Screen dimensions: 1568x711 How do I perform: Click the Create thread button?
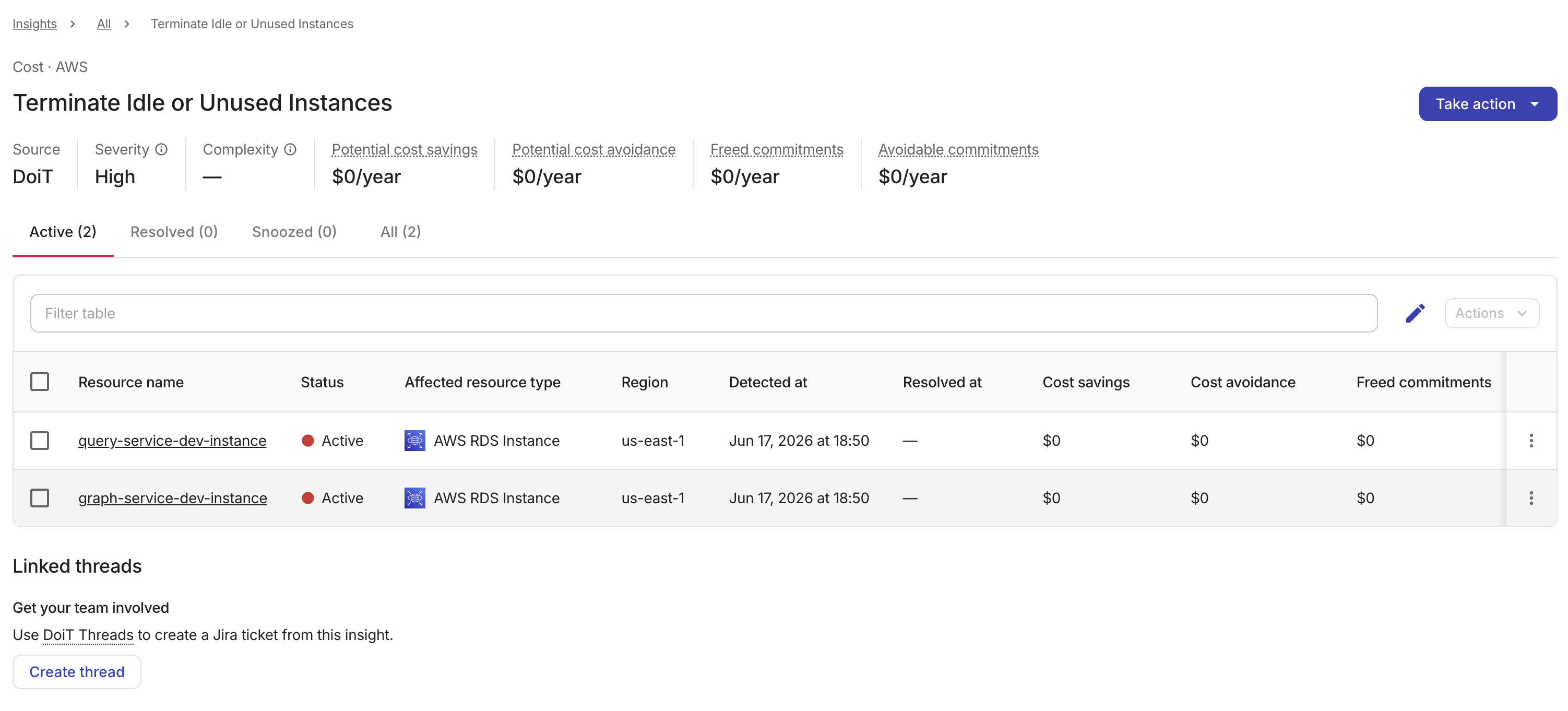(77, 671)
